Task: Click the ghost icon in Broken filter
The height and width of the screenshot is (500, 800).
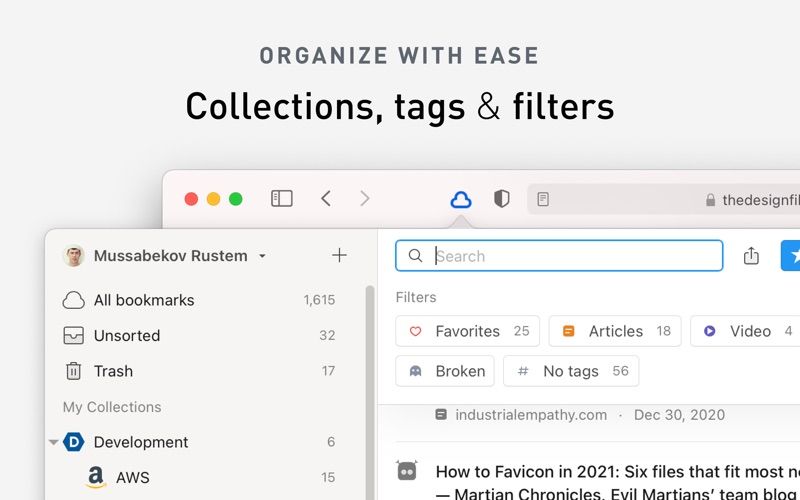Action: pyautogui.click(x=415, y=371)
